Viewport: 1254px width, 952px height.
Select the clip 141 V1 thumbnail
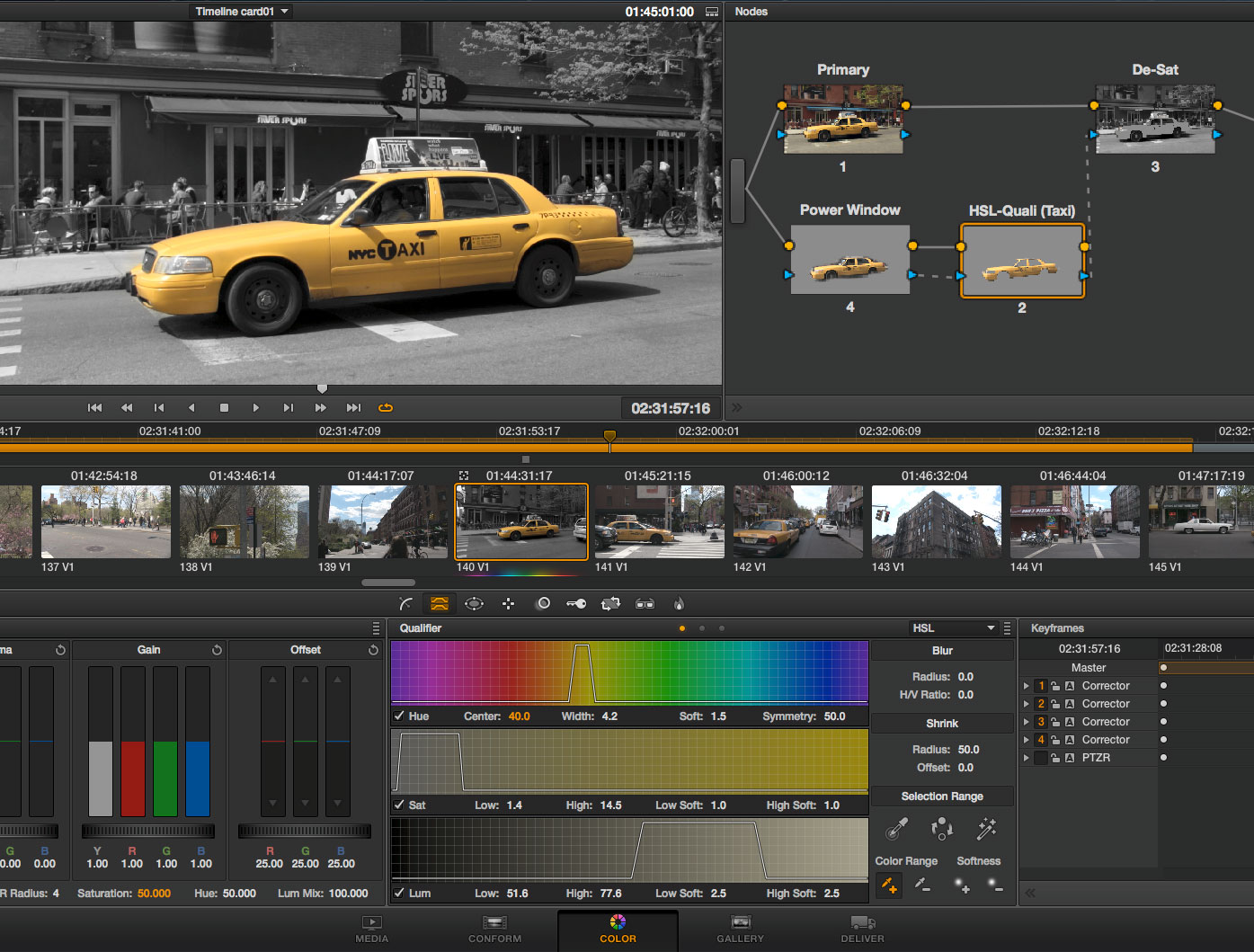click(x=659, y=521)
